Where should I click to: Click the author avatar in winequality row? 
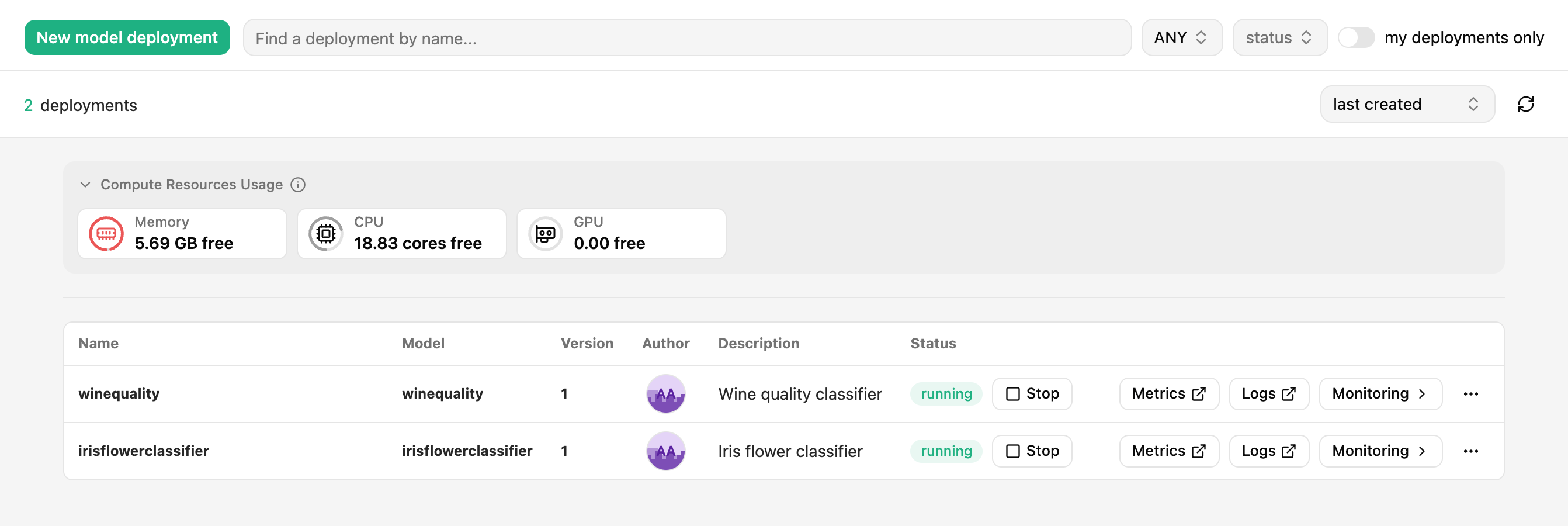coord(665,394)
